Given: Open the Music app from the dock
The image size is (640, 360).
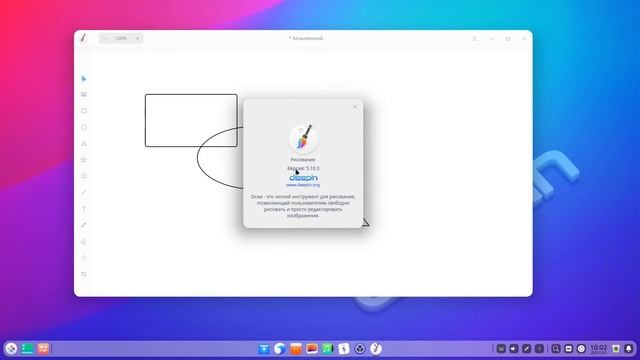Looking at the screenshot, I should [x=328, y=349].
